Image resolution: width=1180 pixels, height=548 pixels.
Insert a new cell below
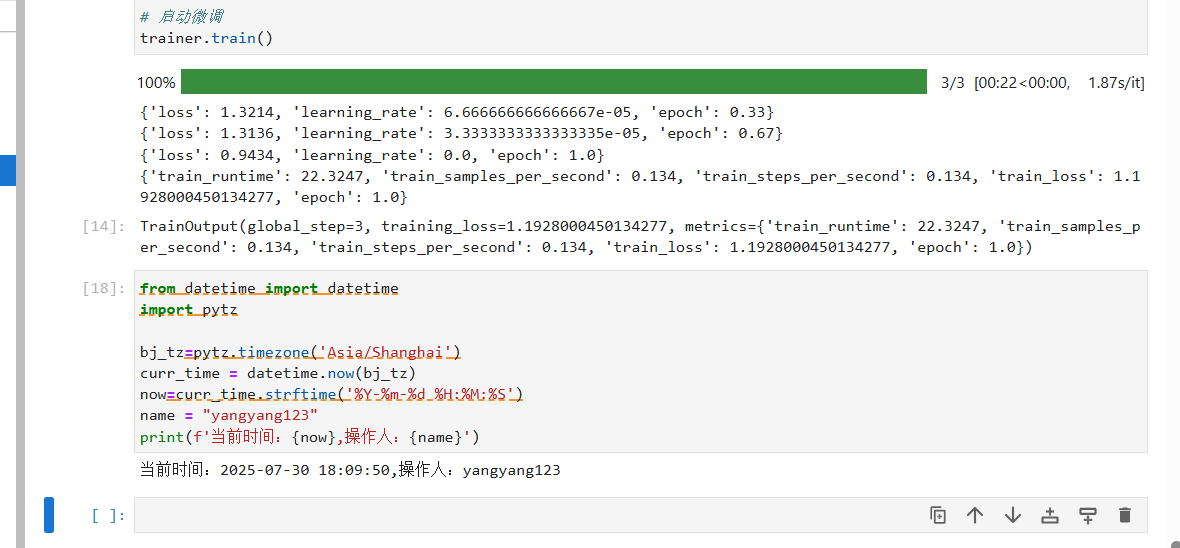pyautogui.click(x=1088, y=515)
